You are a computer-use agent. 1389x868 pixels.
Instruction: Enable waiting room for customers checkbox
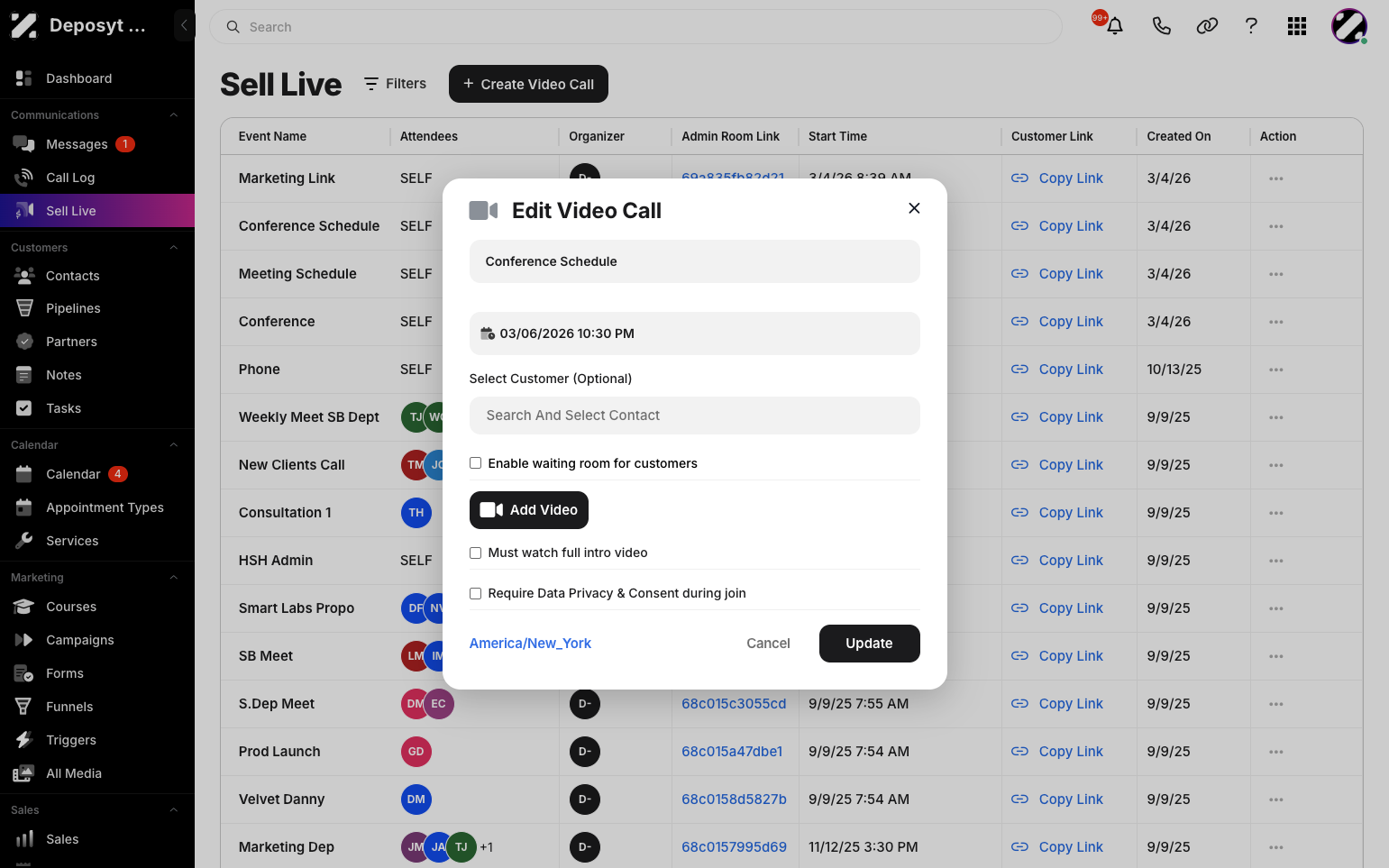tap(475, 463)
